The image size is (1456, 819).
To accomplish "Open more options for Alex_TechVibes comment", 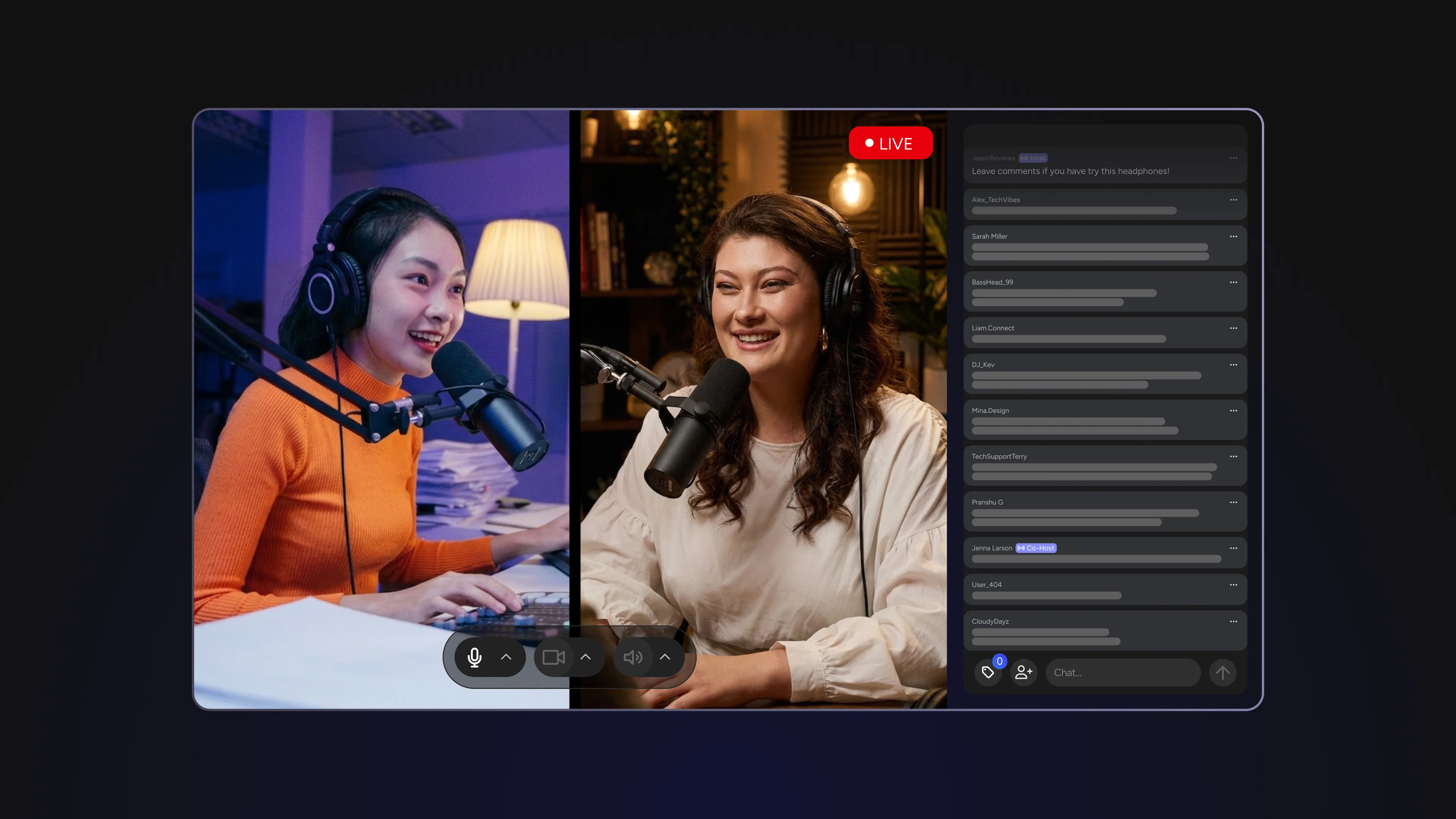I will coord(1233,199).
